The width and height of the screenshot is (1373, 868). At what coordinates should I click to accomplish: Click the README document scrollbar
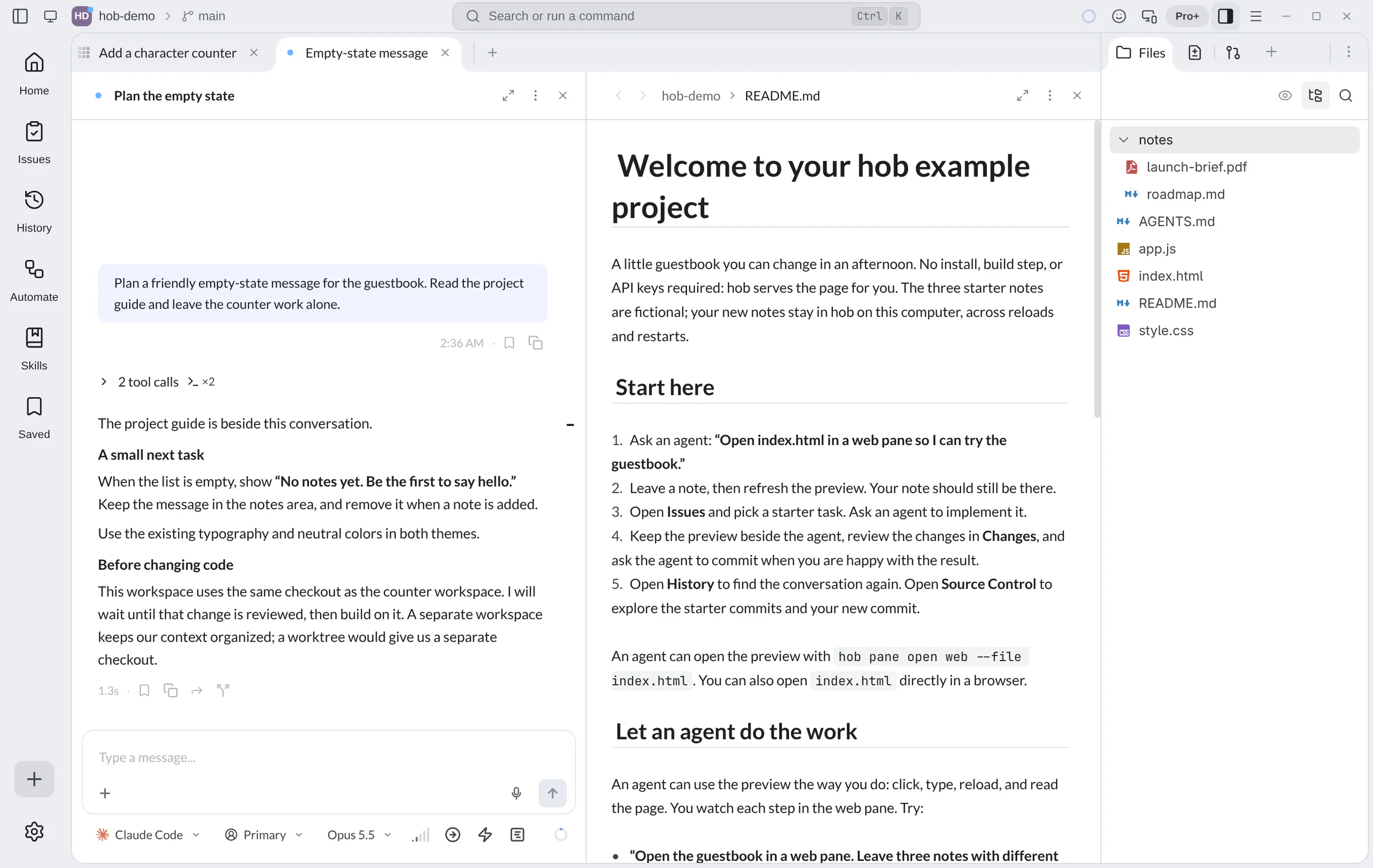1096,269
